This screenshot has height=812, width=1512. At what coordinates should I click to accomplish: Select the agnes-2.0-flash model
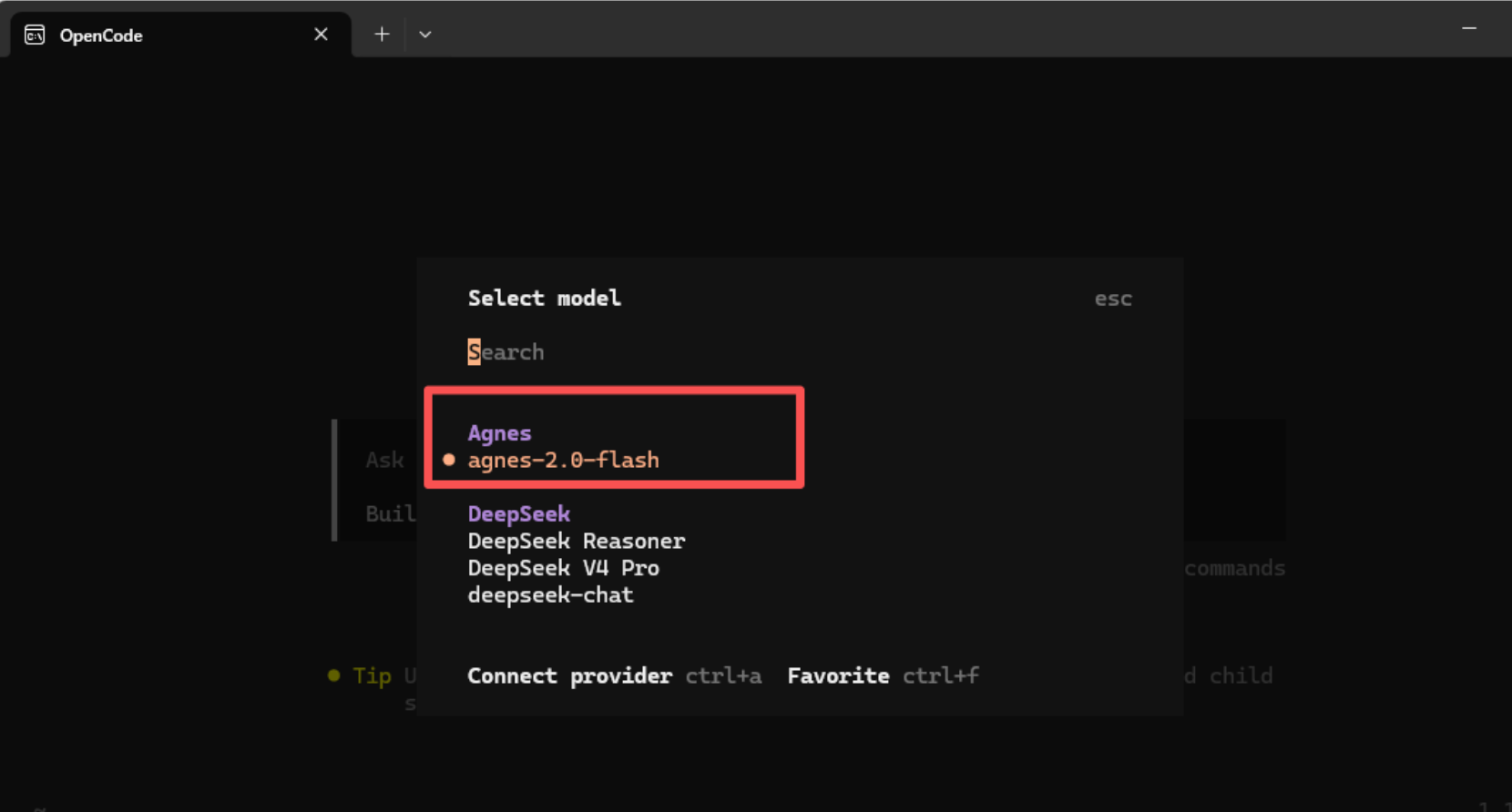click(563, 460)
